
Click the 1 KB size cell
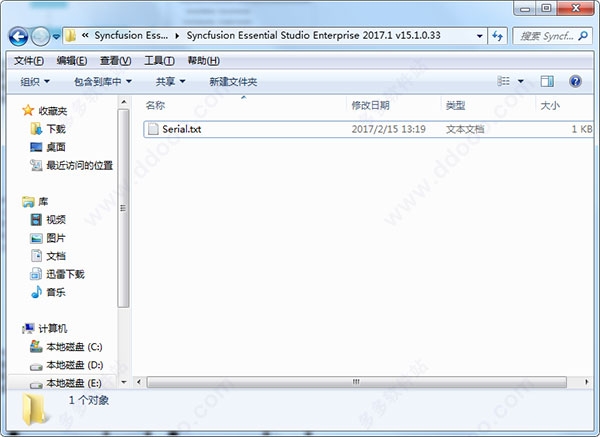pos(582,129)
